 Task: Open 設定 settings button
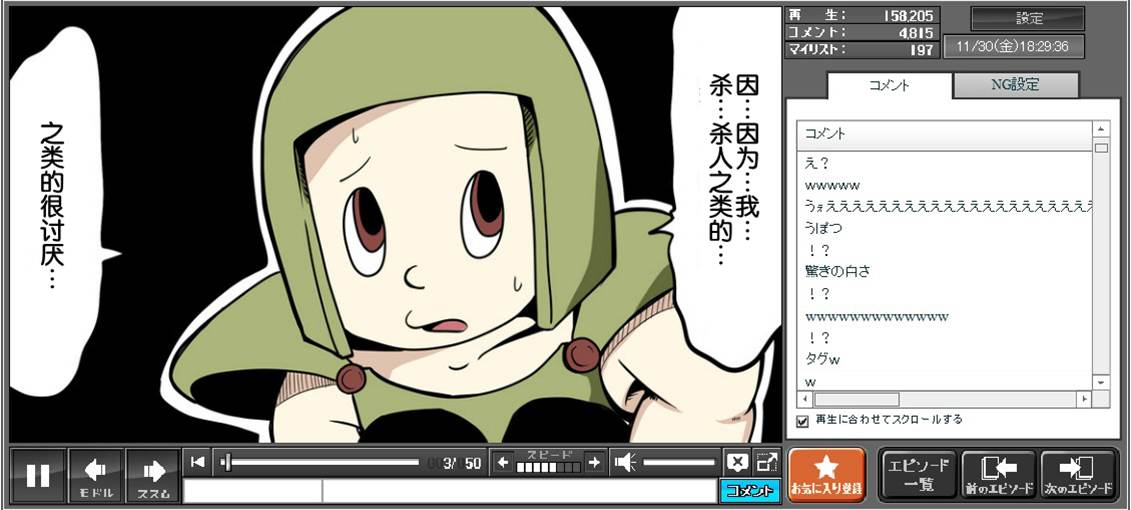pyautogui.click(x=1028, y=18)
